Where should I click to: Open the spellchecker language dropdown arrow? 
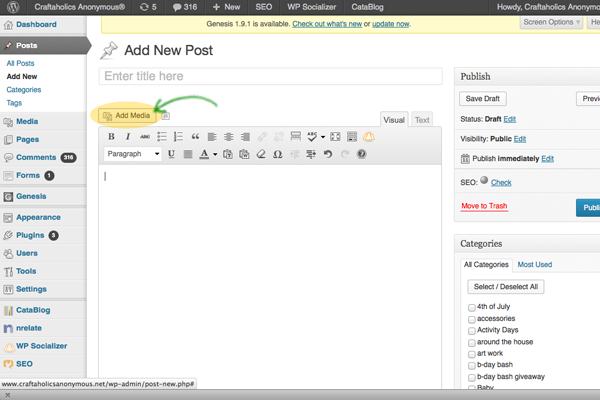pyautogui.click(x=323, y=137)
